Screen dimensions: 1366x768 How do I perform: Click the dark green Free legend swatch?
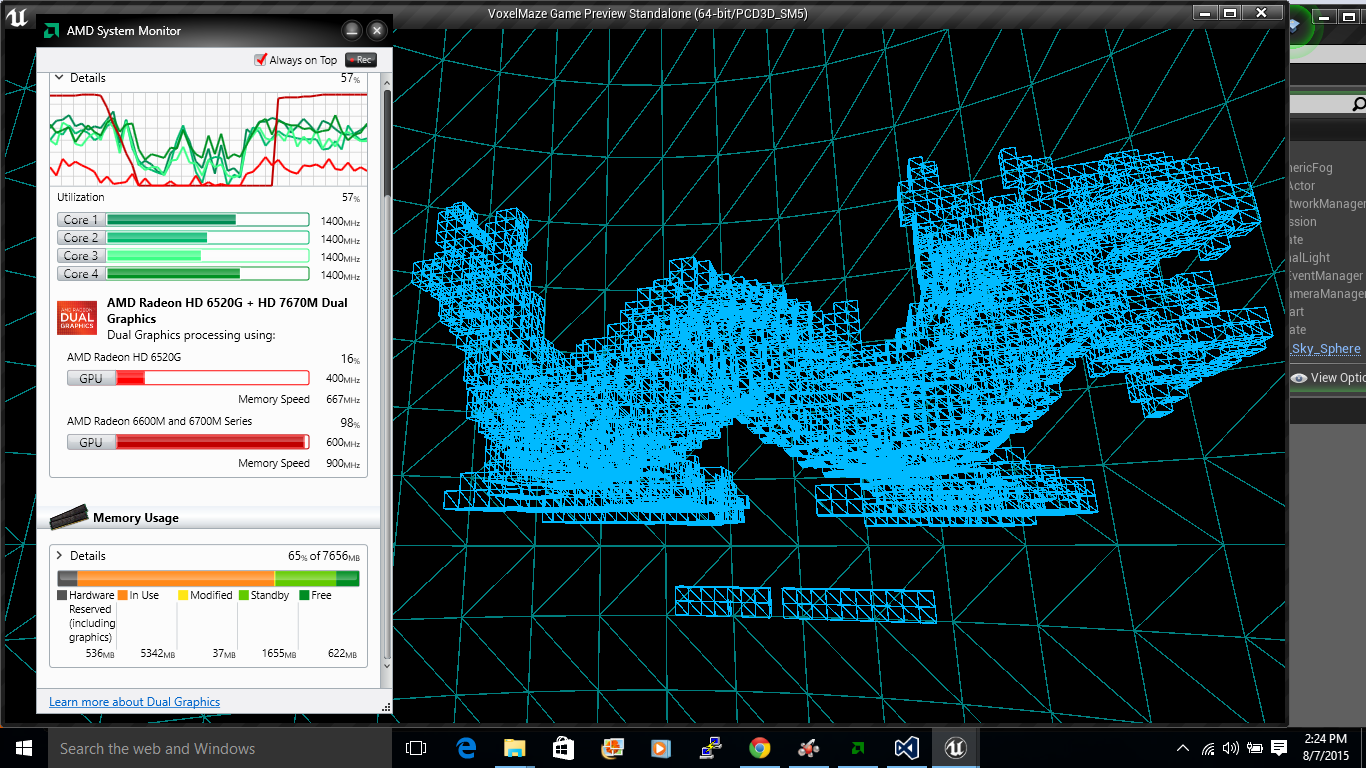pyautogui.click(x=304, y=595)
